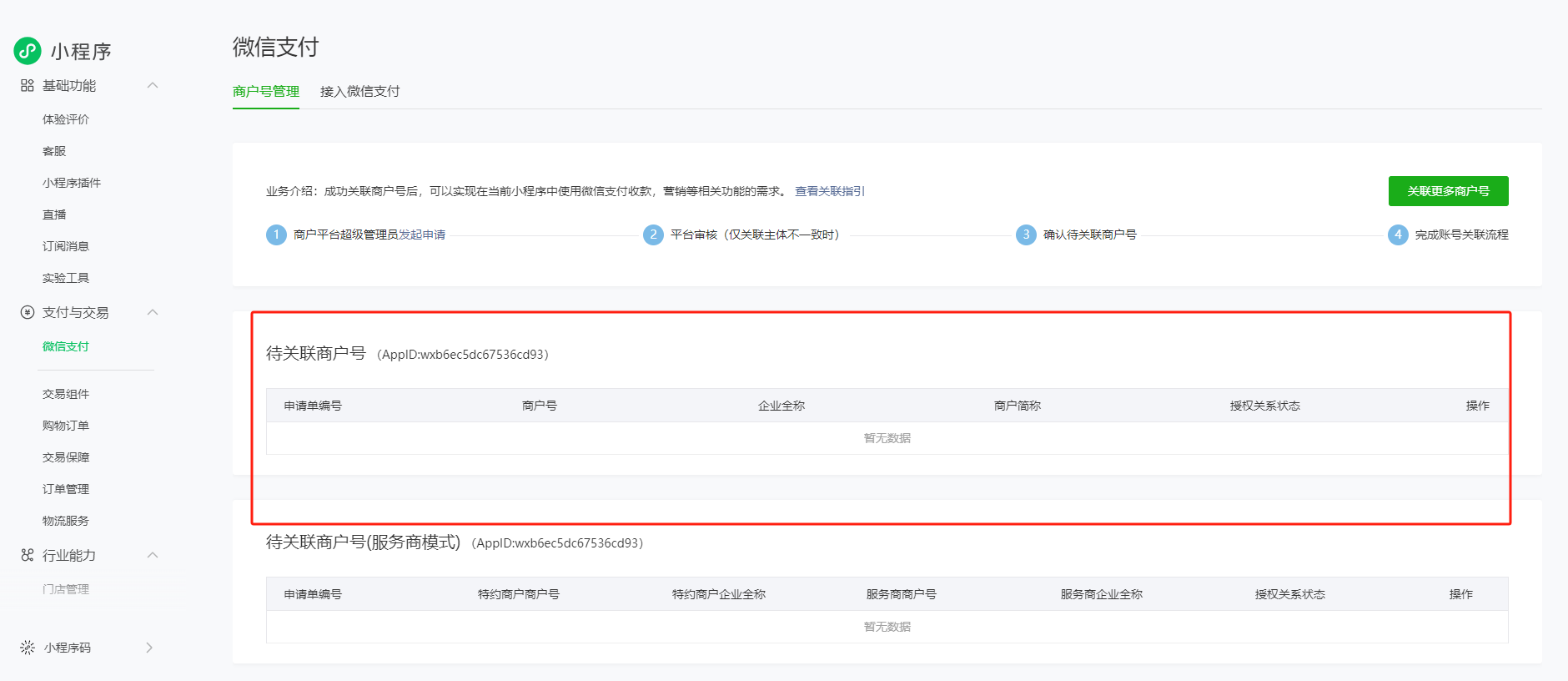Go to 订单管理 in the sidebar

point(66,489)
